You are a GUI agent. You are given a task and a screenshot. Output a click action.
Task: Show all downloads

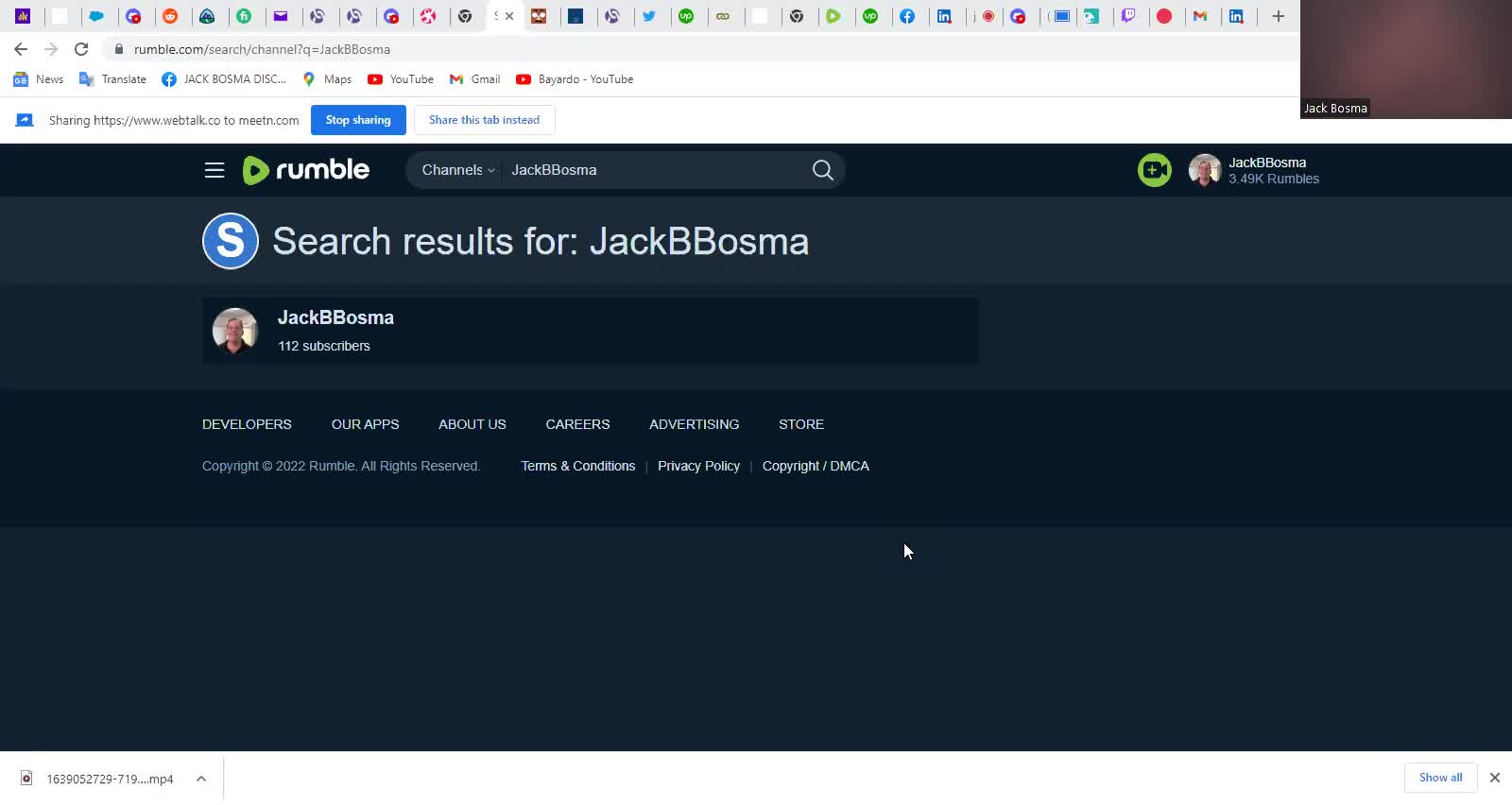[x=1440, y=778]
